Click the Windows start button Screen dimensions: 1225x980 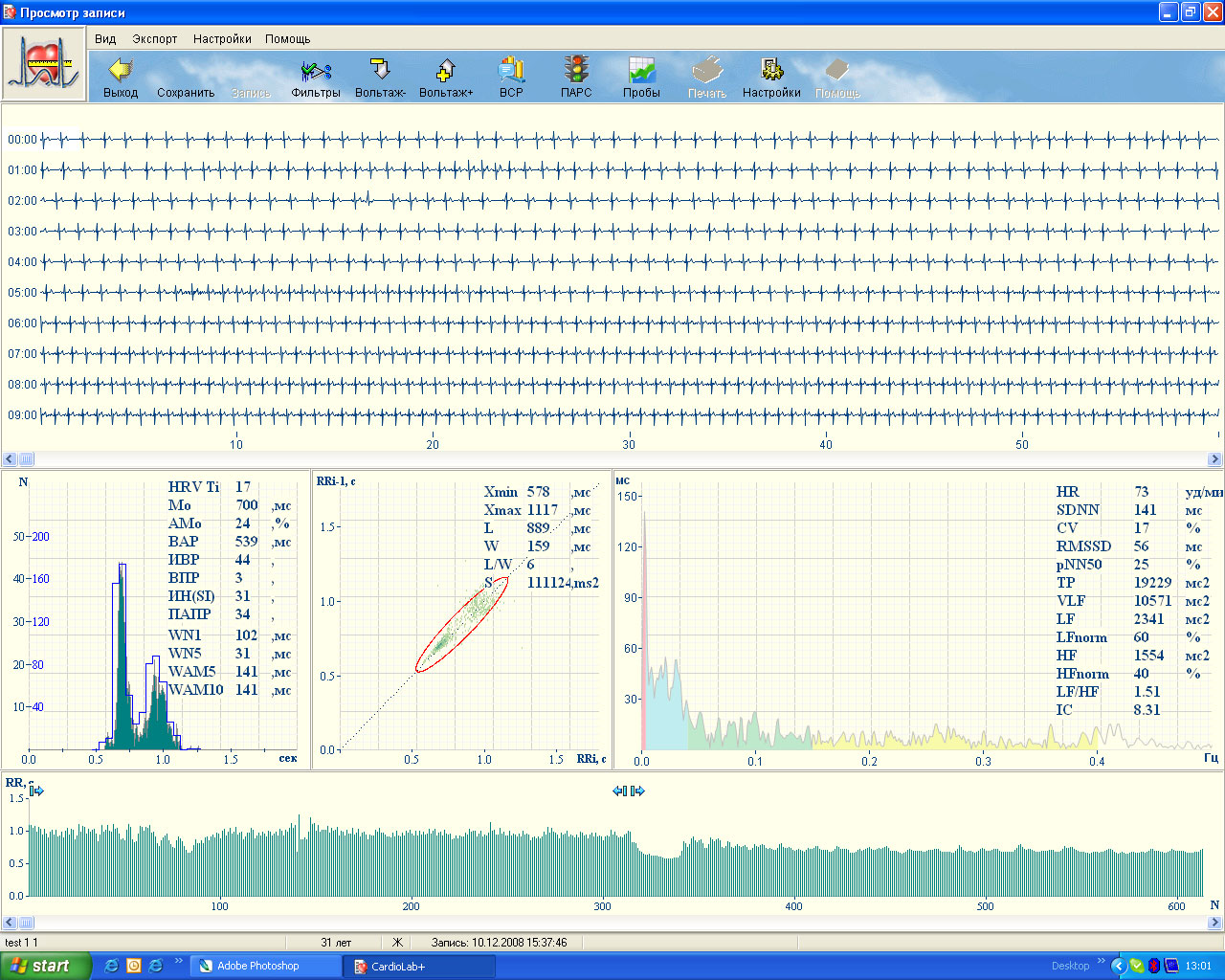(x=45, y=966)
